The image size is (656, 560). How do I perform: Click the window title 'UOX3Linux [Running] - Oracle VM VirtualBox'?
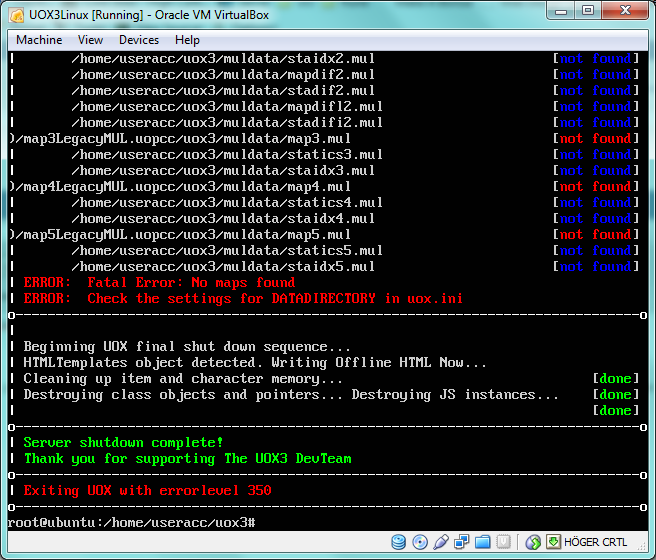click(x=149, y=15)
